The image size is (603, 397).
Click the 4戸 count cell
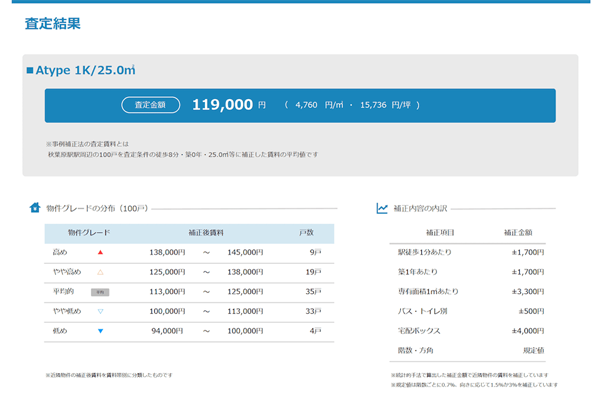click(315, 331)
